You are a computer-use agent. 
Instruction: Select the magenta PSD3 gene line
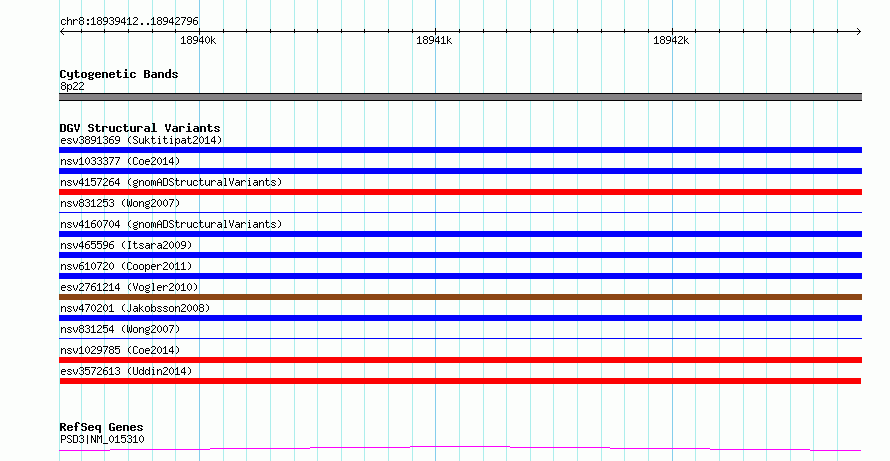pyautogui.click(x=460, y=449)
